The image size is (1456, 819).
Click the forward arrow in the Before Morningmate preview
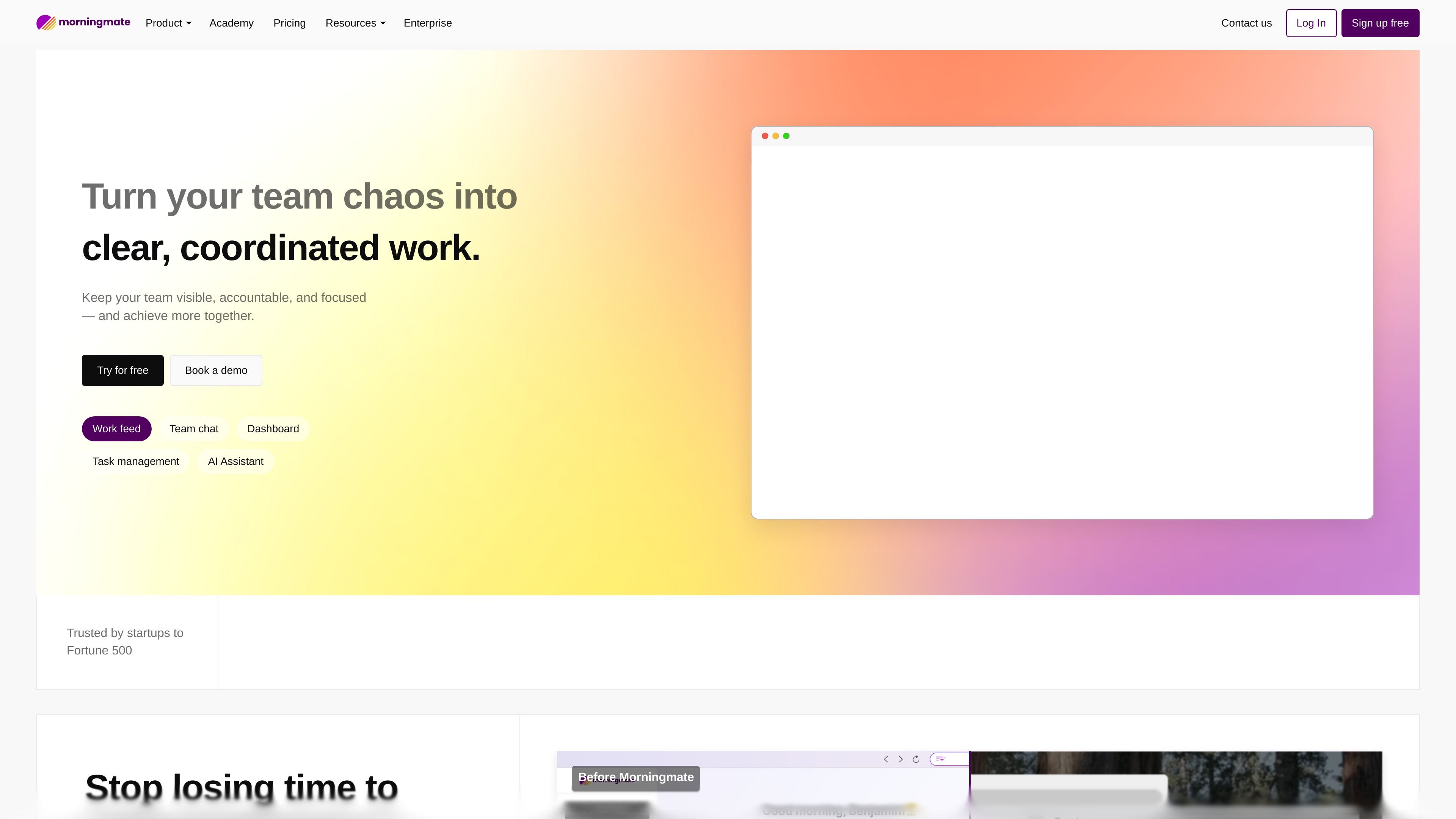tap(901, 759)
